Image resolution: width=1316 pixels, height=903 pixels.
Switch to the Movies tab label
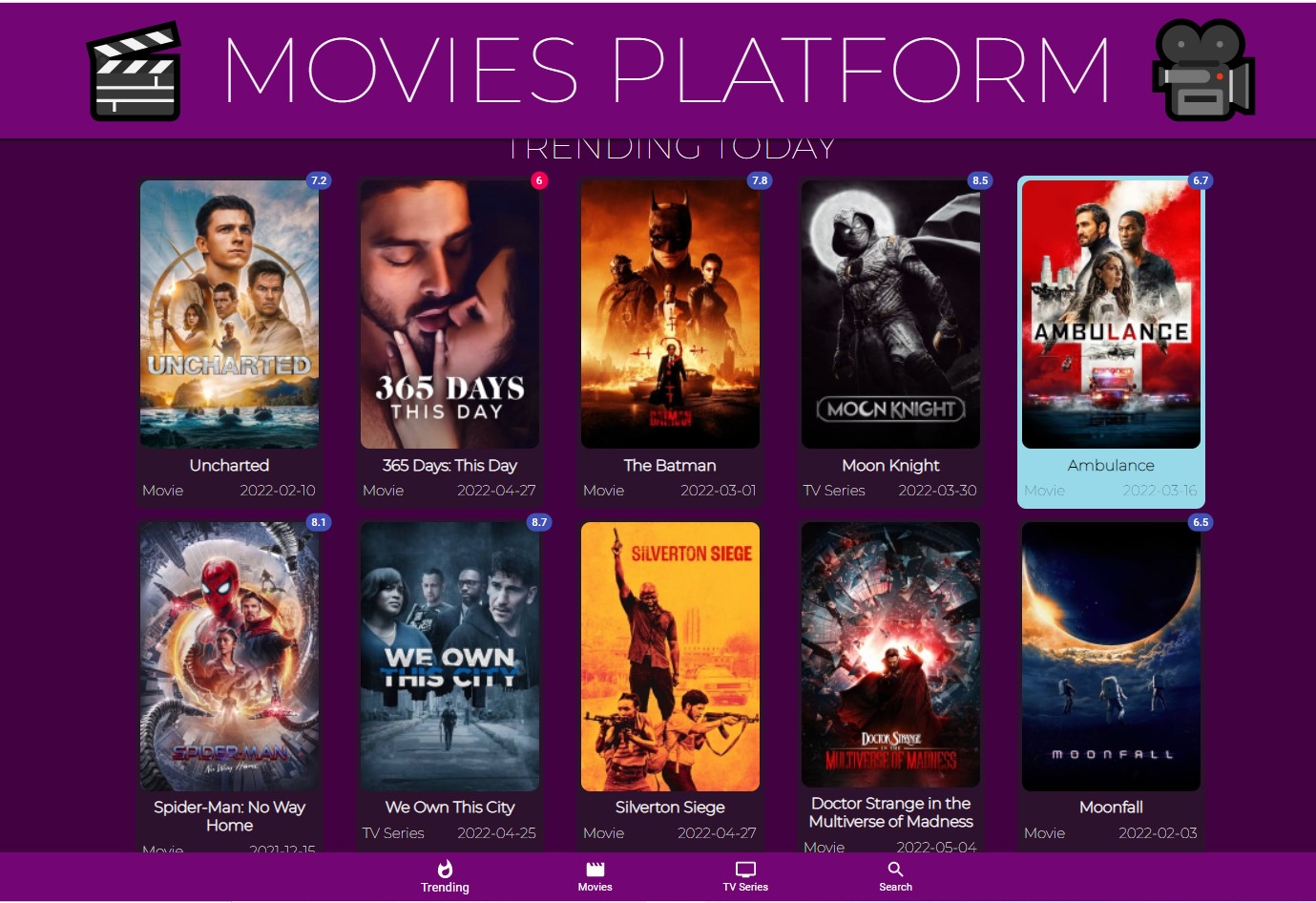click(x=595, y=887)
